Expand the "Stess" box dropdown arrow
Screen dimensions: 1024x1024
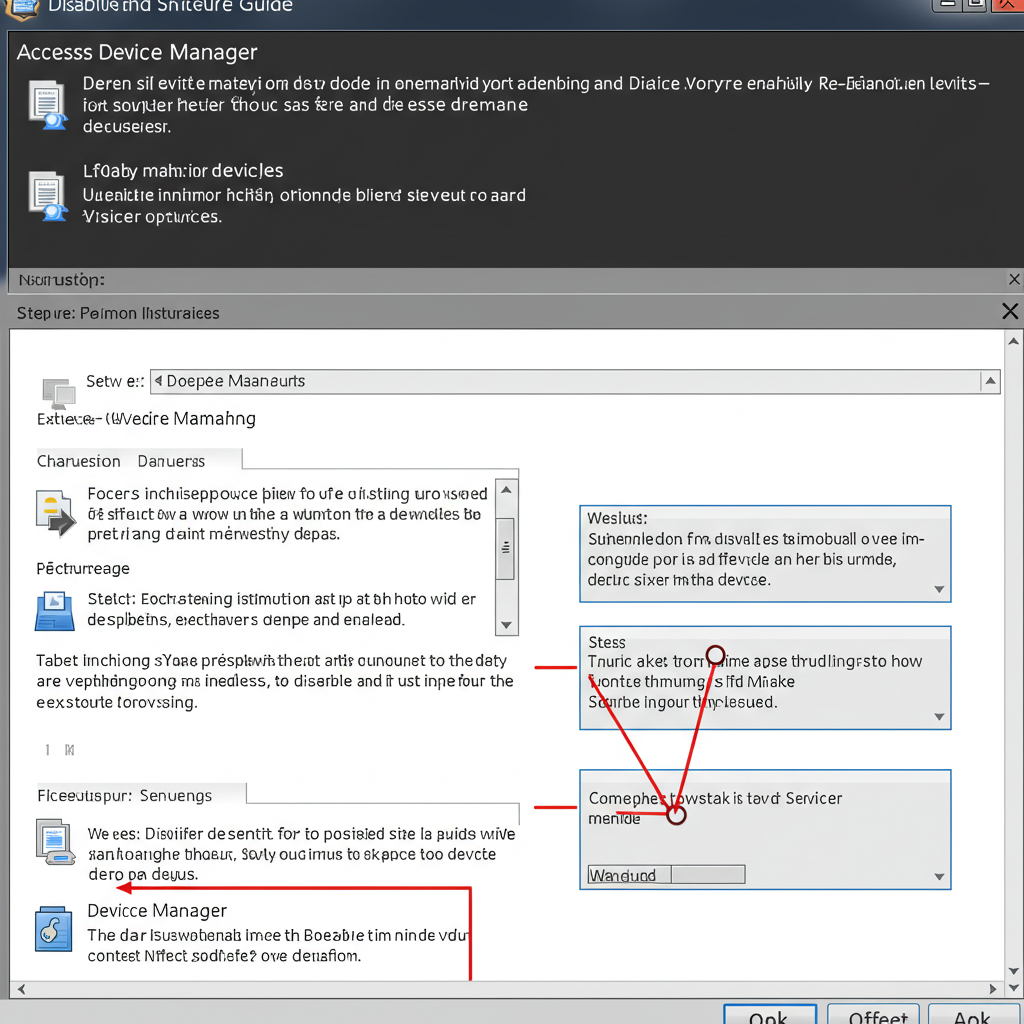(939, 716)
